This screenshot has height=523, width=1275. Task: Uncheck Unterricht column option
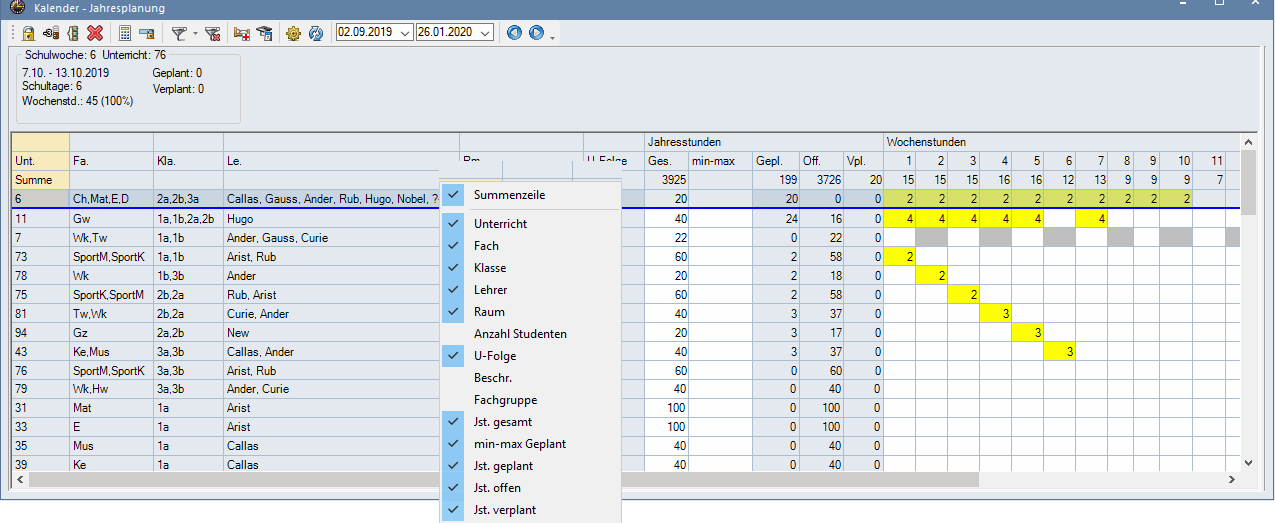pyautogui.click(x=530, y=224)
